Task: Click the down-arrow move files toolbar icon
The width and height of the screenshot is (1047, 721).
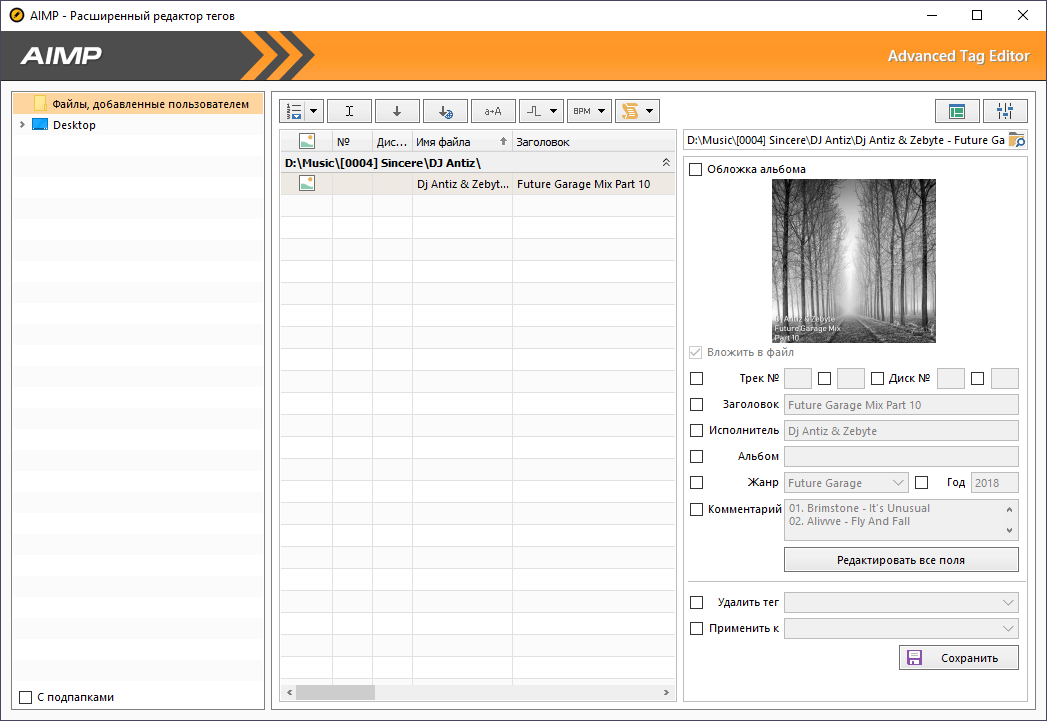Action: click(397, 111)
